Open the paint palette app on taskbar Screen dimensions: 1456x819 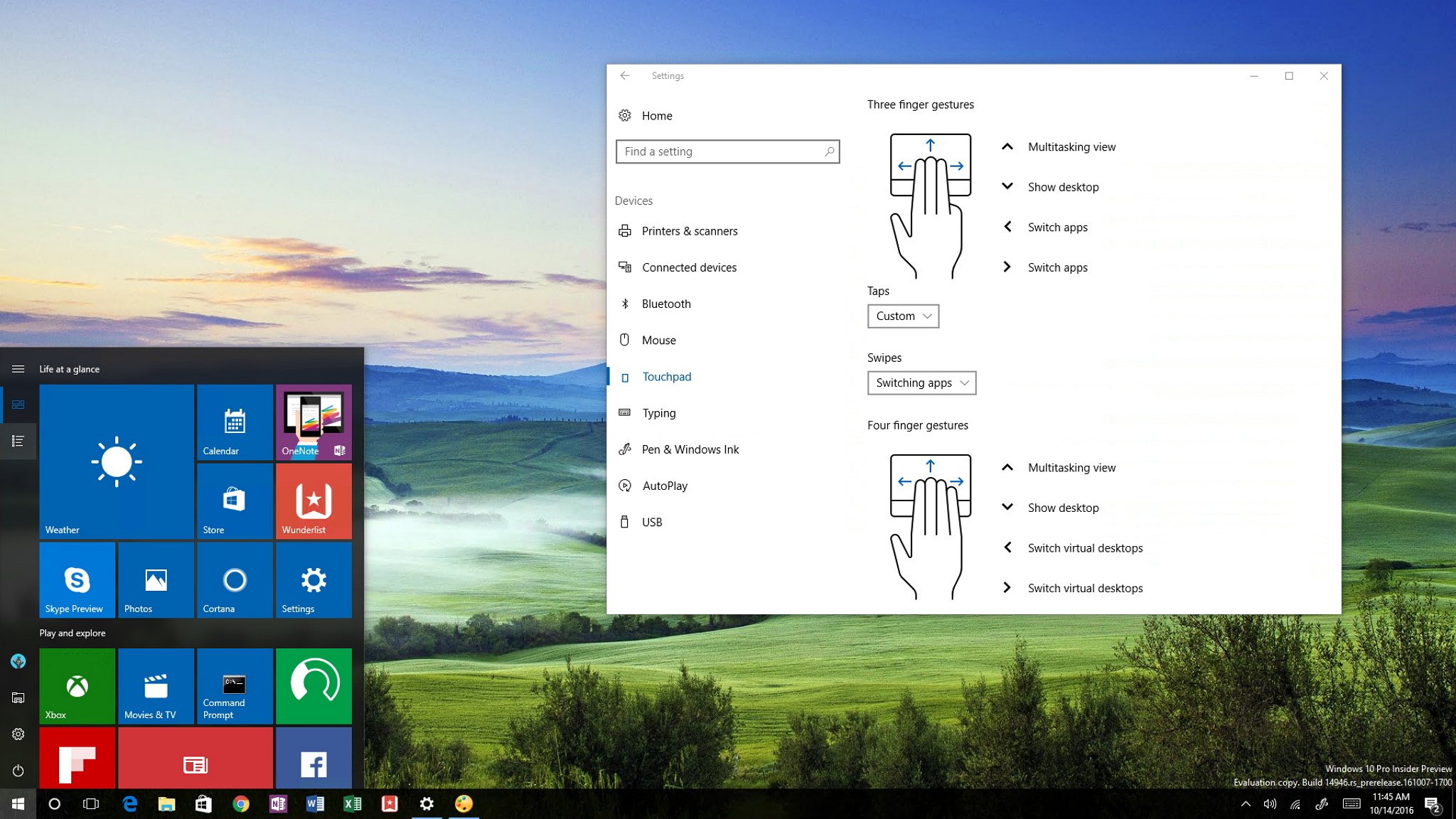pyautogui.click(x=464, y=804)
